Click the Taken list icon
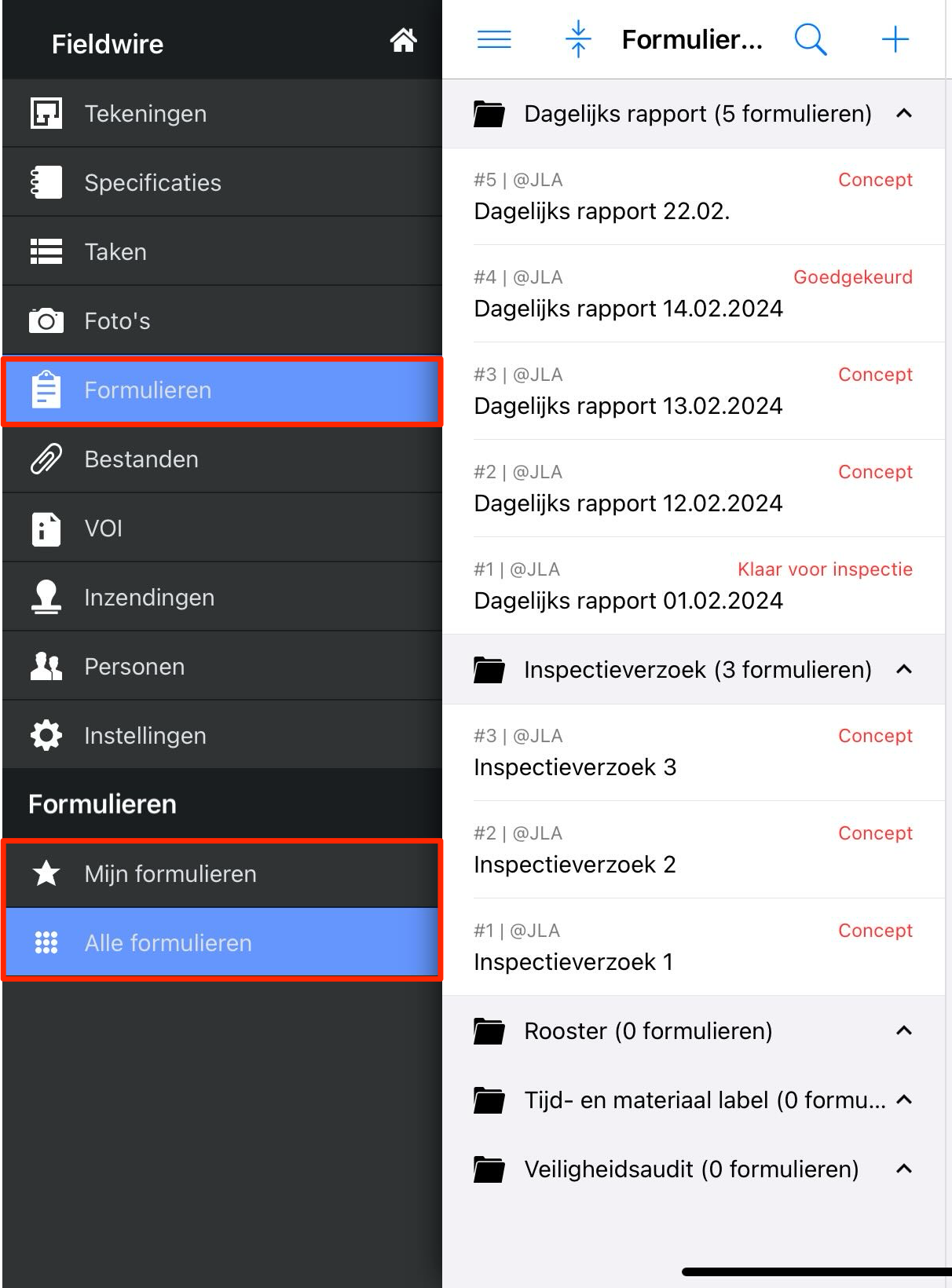 [x=46, y=251]
